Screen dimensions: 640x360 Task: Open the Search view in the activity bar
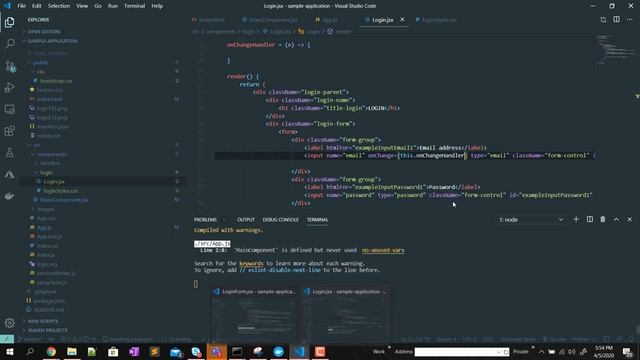(x=9, y=44)
